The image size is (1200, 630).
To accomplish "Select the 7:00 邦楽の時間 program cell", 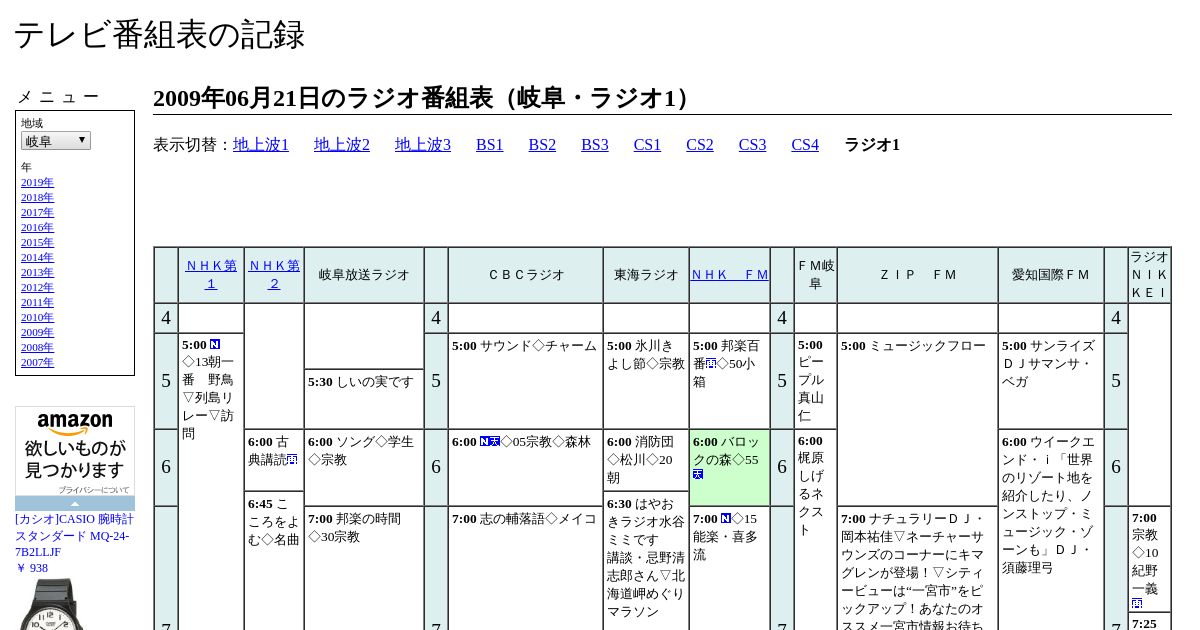I will click(x=364, y=568).
